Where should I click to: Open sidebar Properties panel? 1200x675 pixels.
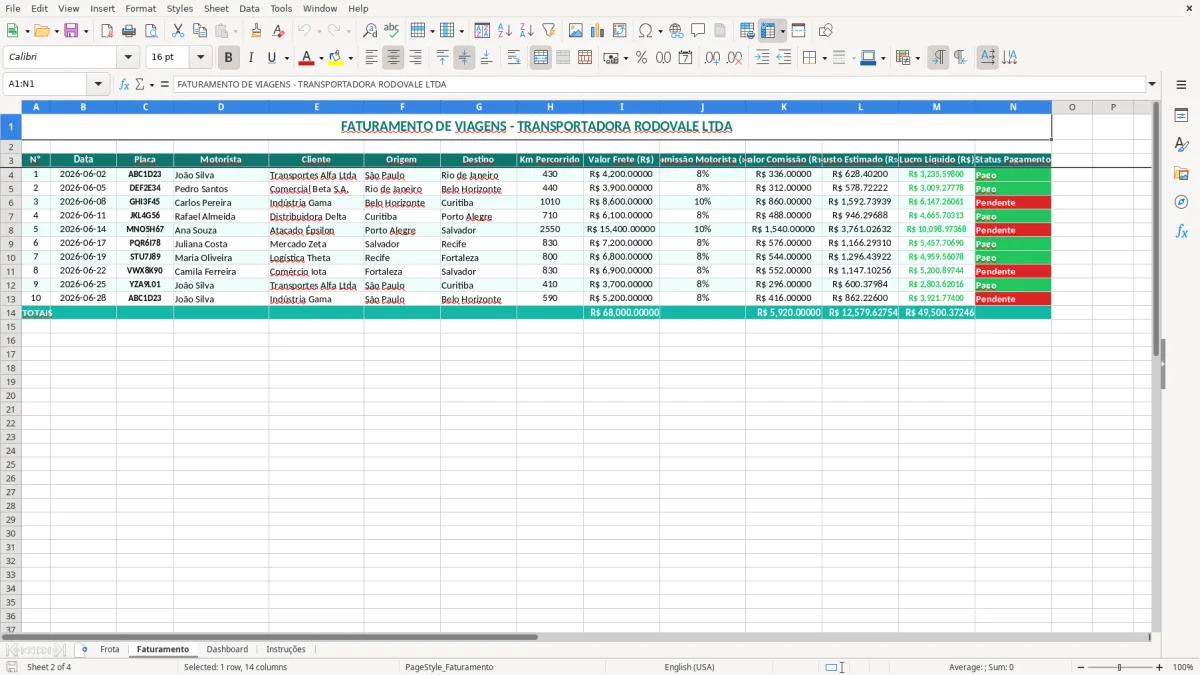1181,116
